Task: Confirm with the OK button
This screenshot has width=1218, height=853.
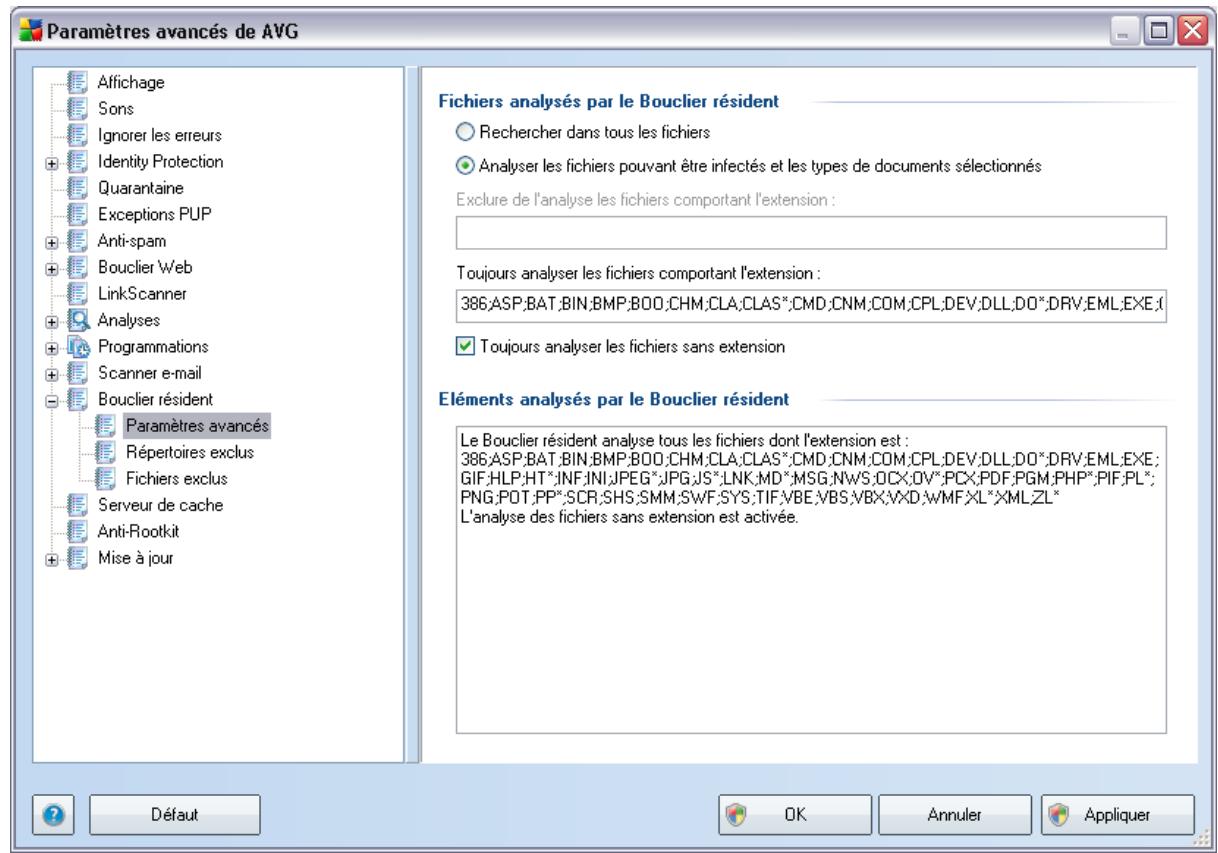Action: [x=796, y=814]
